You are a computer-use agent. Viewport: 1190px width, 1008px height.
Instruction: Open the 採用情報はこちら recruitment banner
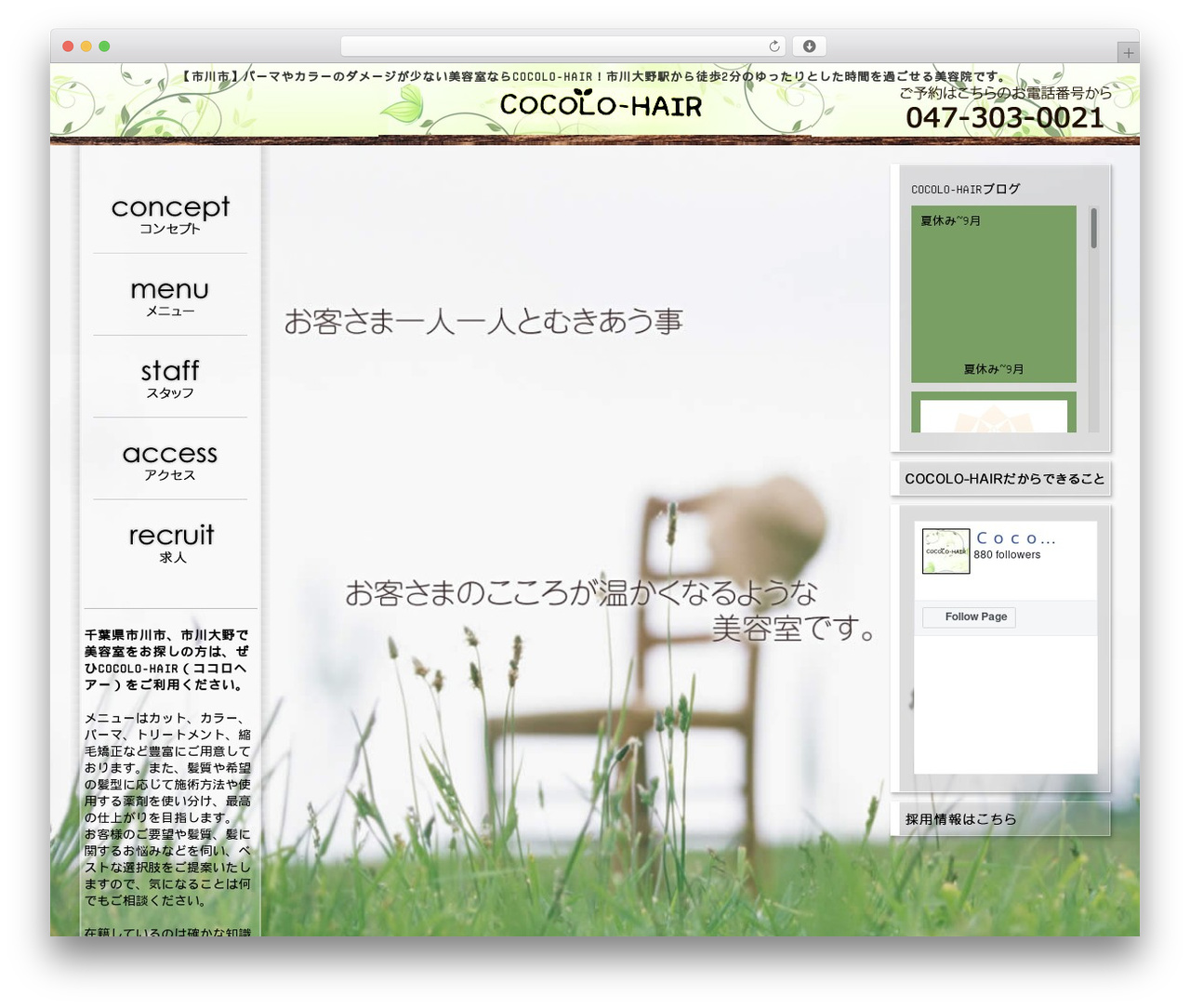pyautogui.click(x=1000, y=819)
